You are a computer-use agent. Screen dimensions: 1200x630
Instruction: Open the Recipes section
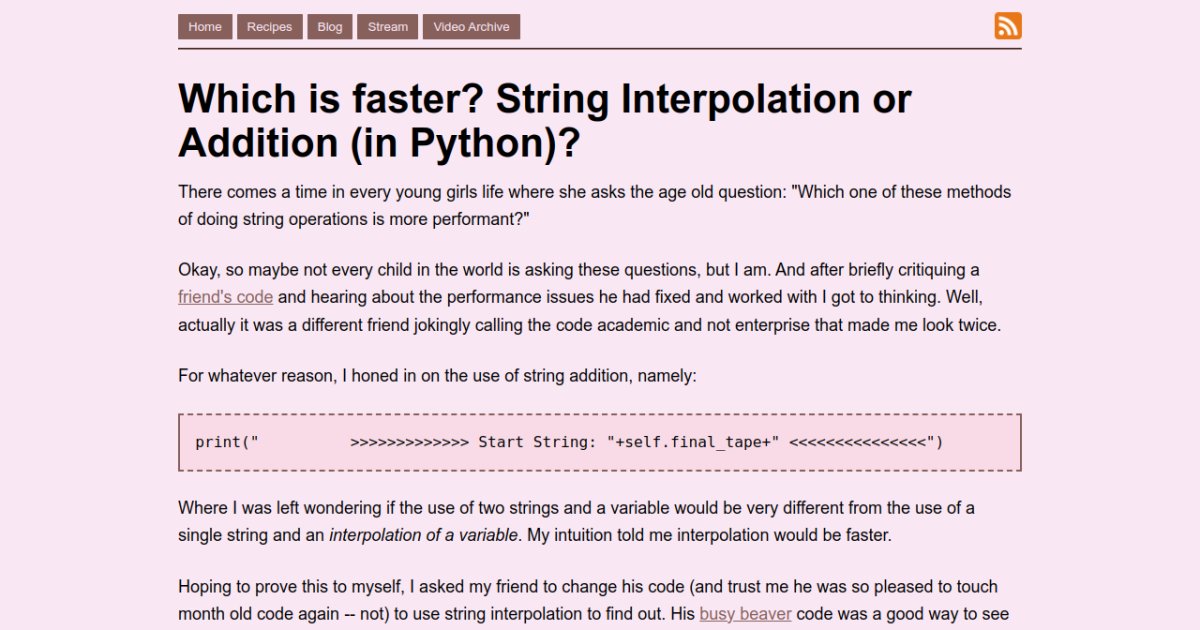[x=270, y=27]
